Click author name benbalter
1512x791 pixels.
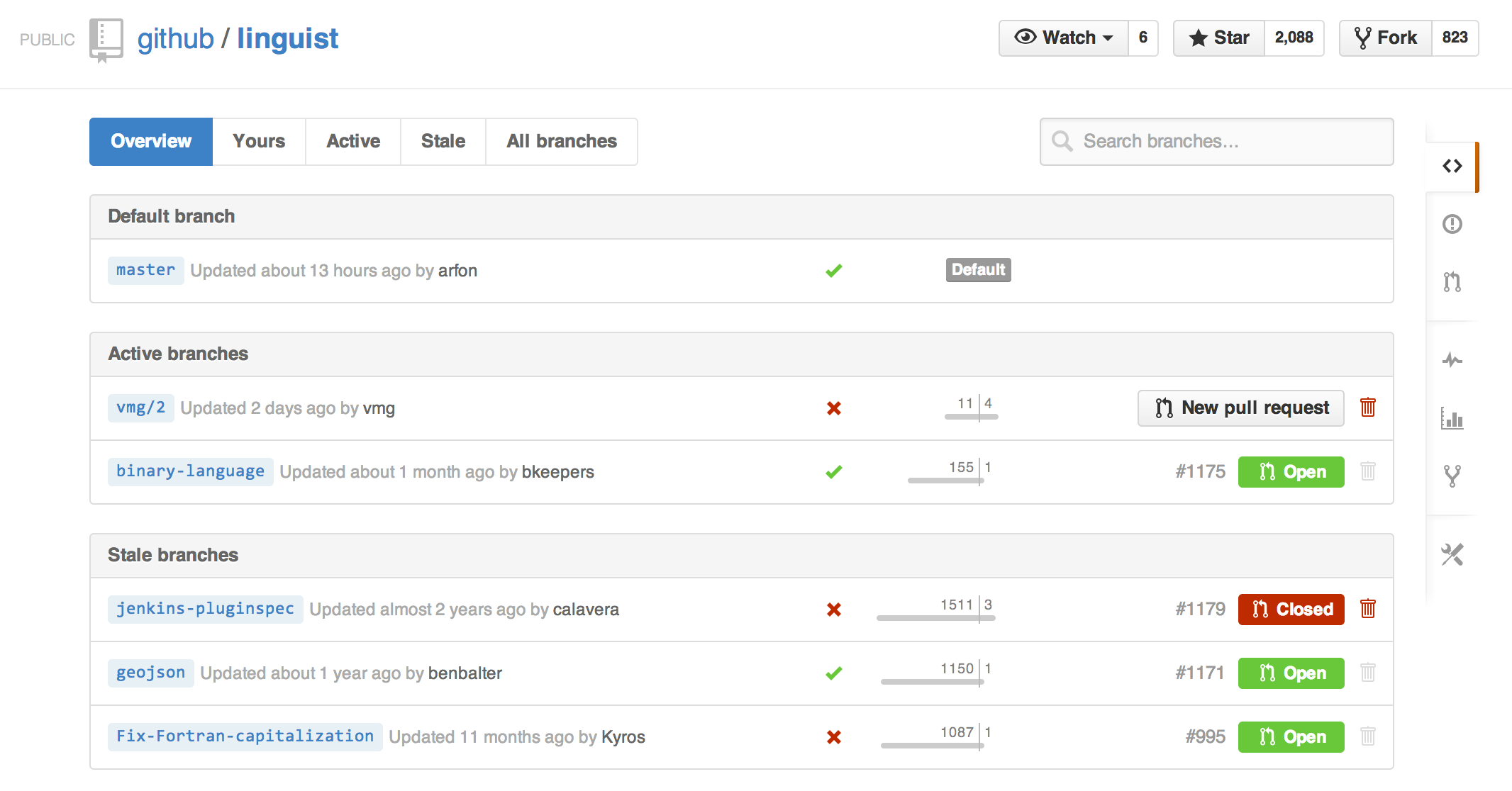(x=465, y=673)
